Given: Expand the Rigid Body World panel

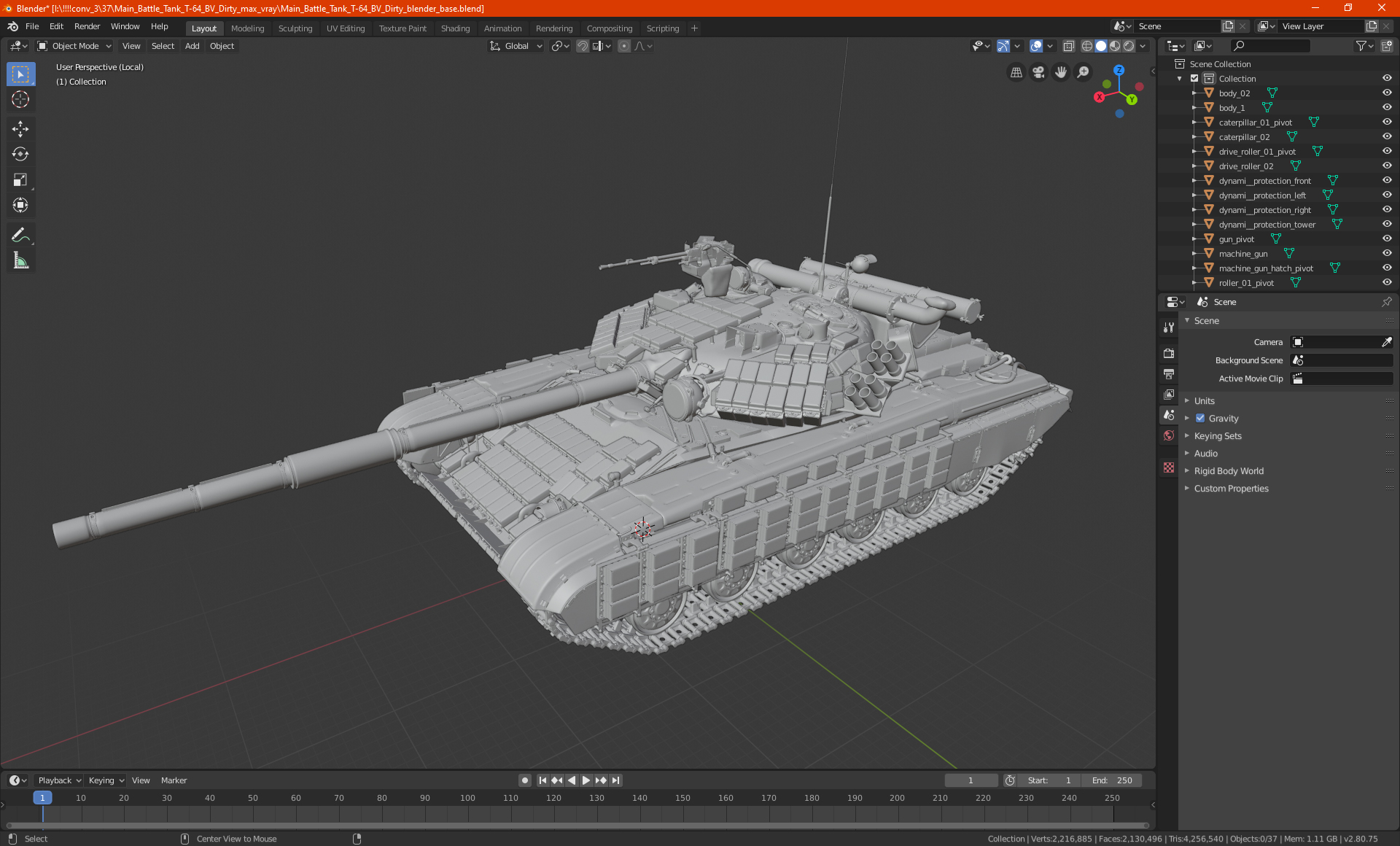Looking at the screenshot, I should [x=1229, y=470].
